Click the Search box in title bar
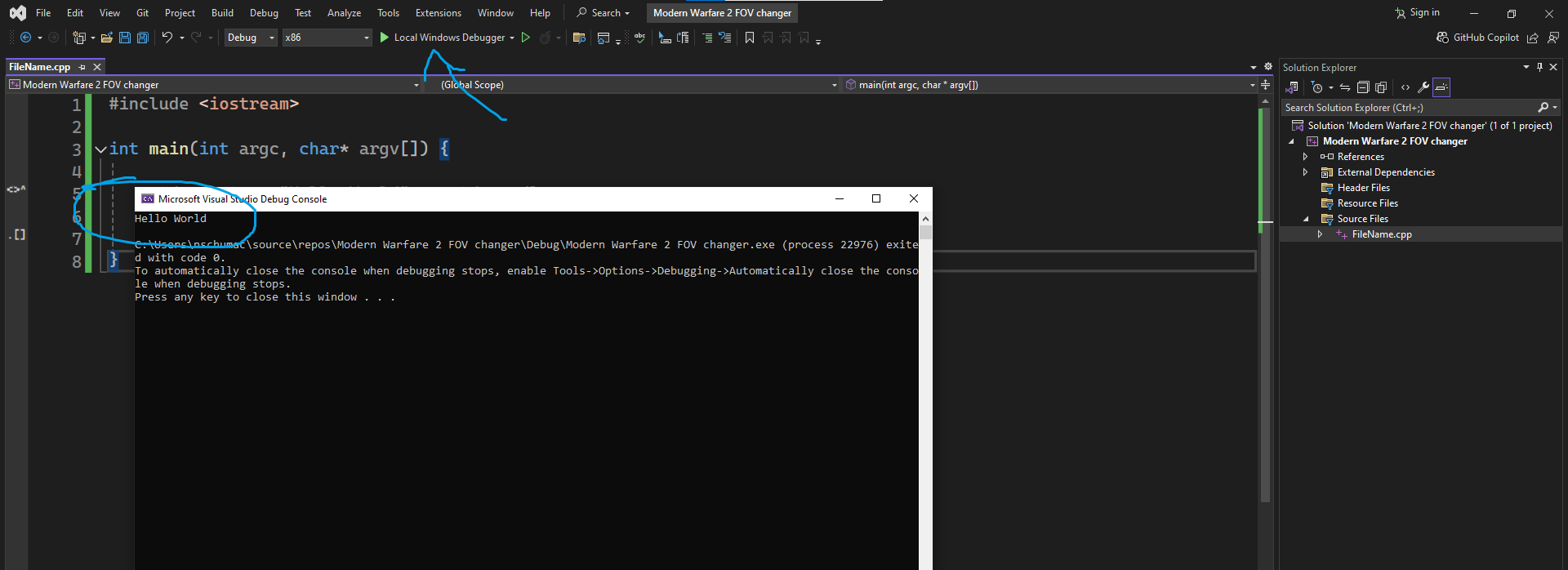The height and width of the screenshot is (570, 1568). coord(603,13)
